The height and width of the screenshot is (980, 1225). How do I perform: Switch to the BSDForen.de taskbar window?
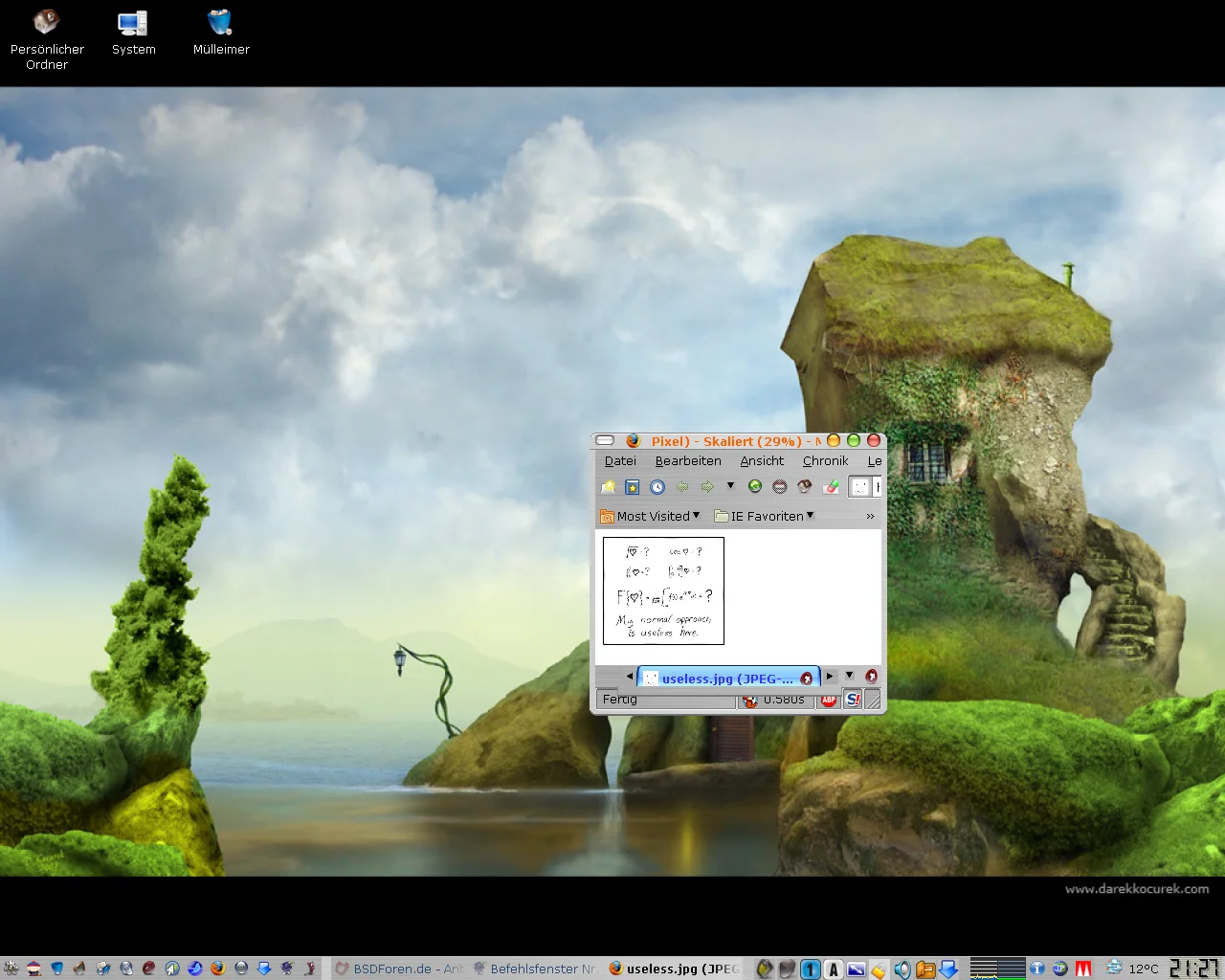(399, 969)
